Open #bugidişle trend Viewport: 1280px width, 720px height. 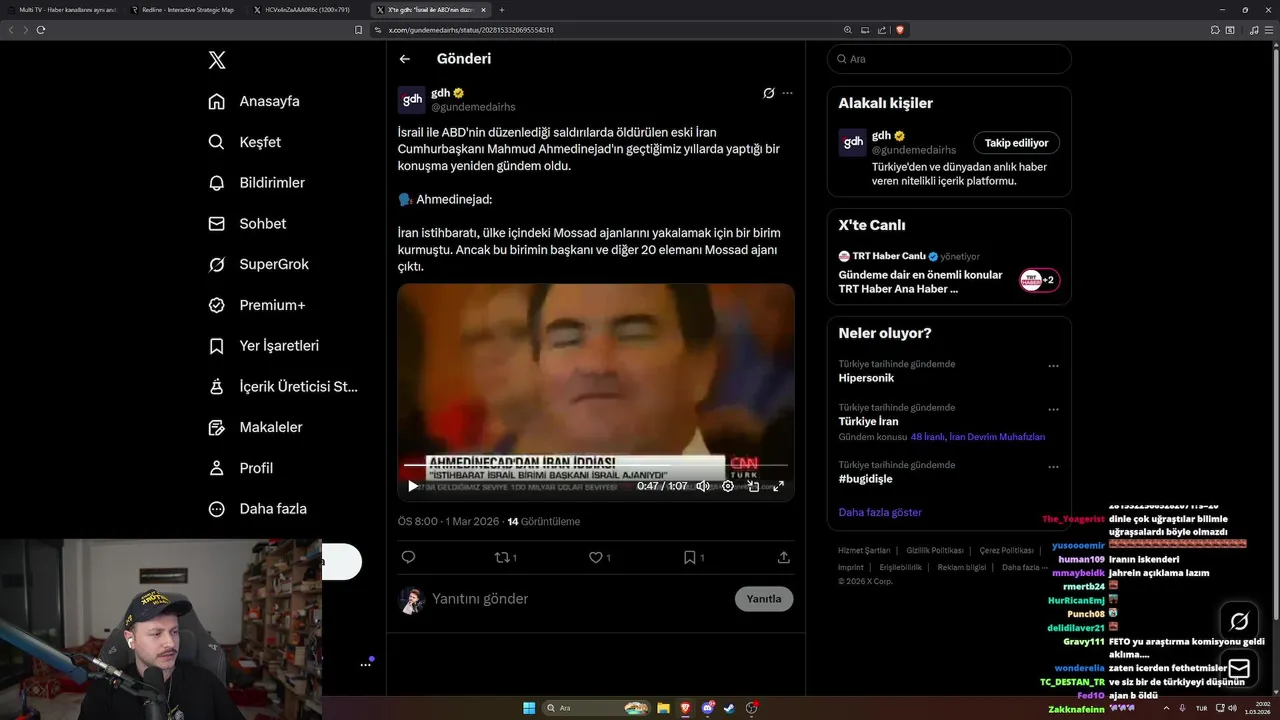click(x=865, y=479)
